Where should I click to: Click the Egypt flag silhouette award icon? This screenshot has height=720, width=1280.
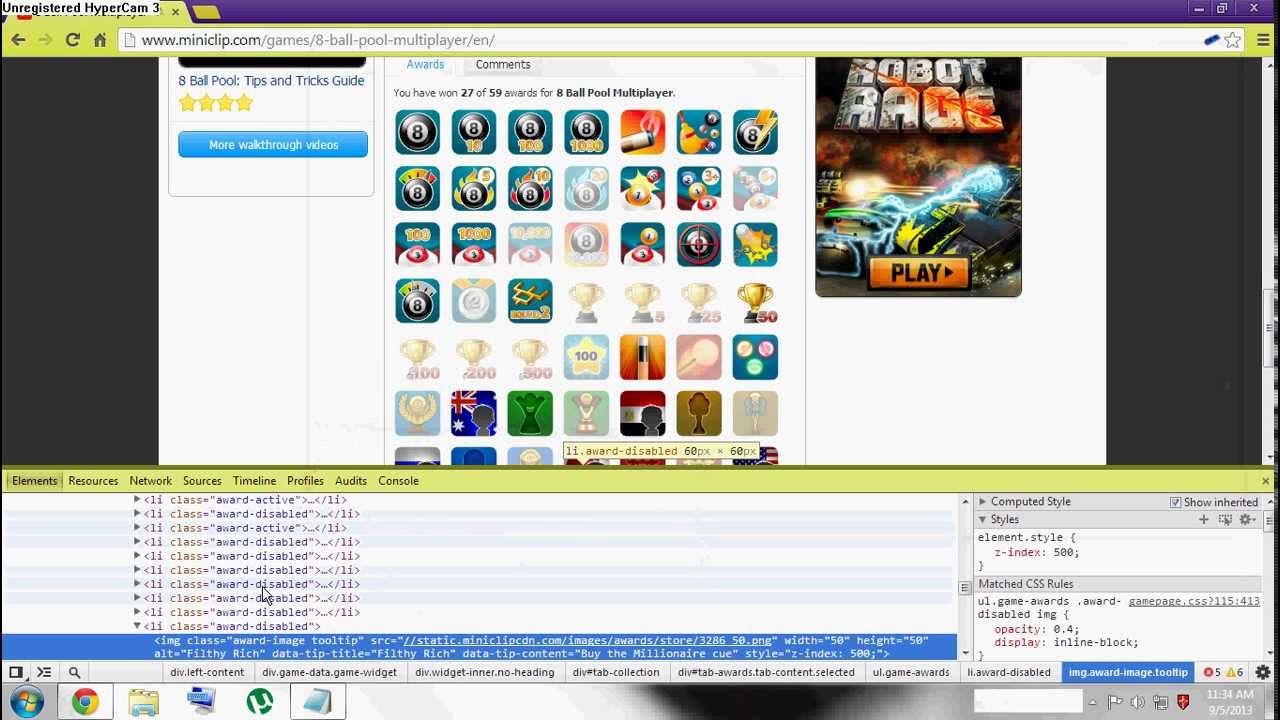(642, 413)
